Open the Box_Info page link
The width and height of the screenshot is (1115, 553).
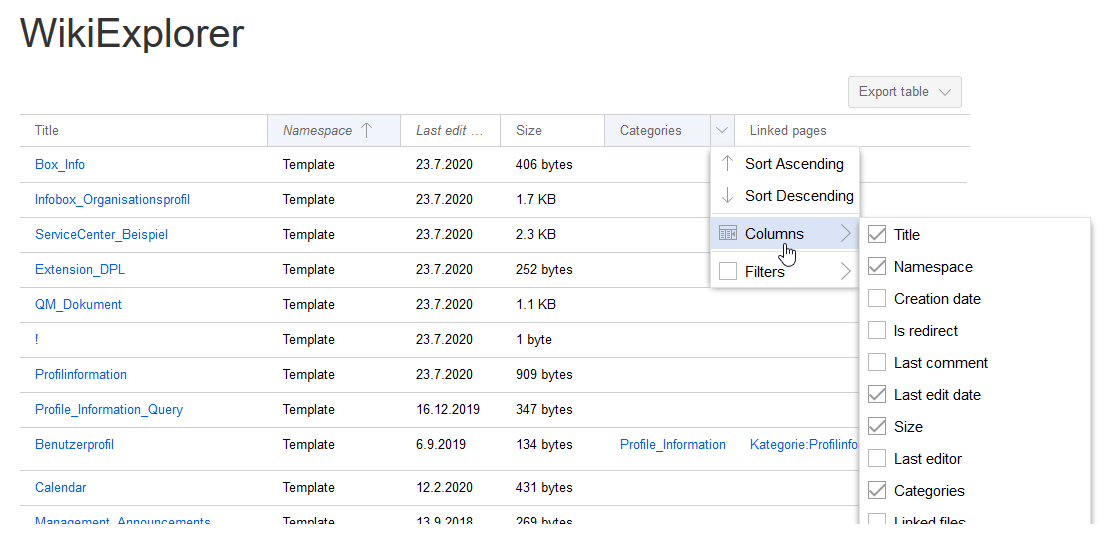60,165
